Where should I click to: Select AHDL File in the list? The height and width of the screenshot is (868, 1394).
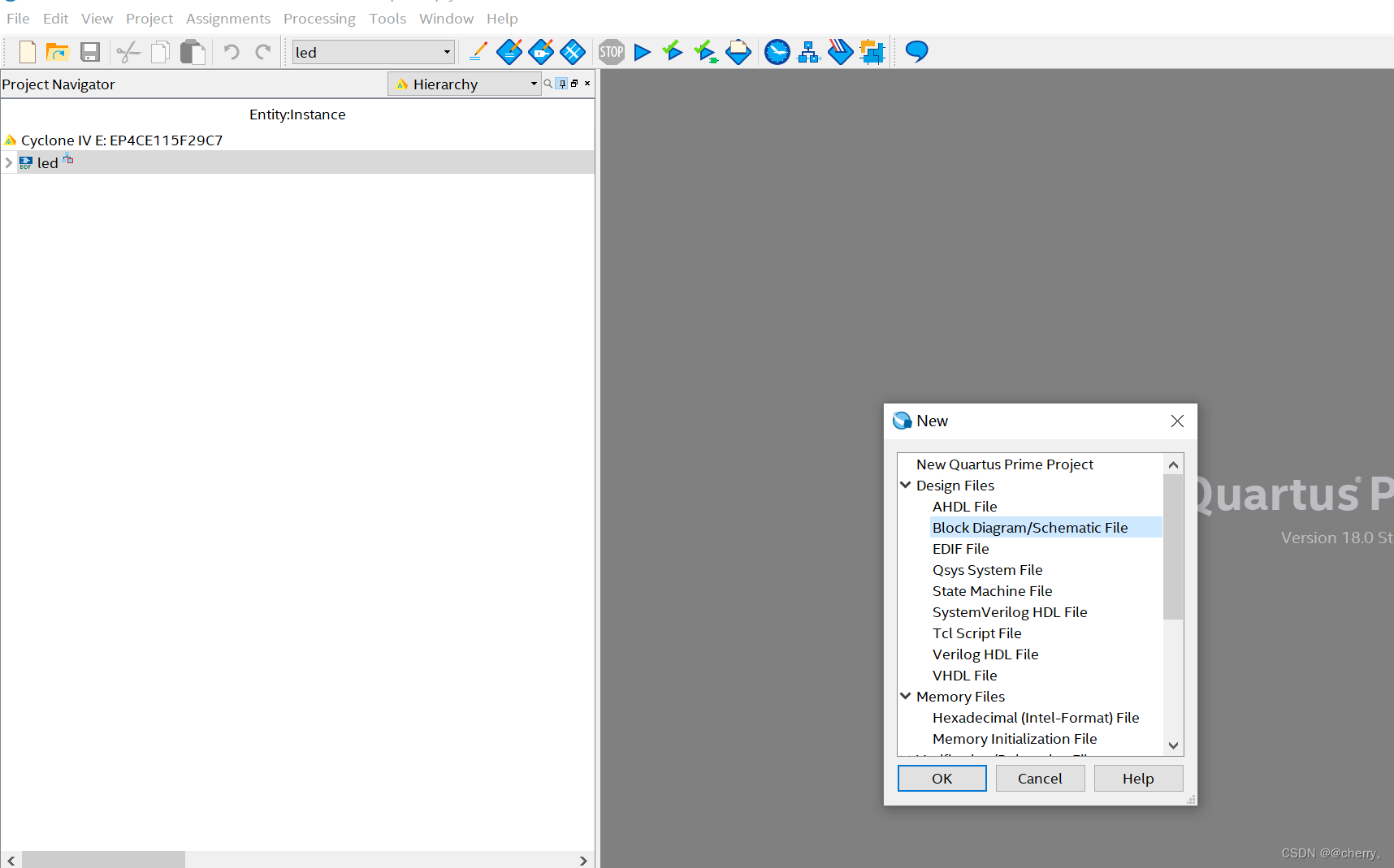coord(964,507)
